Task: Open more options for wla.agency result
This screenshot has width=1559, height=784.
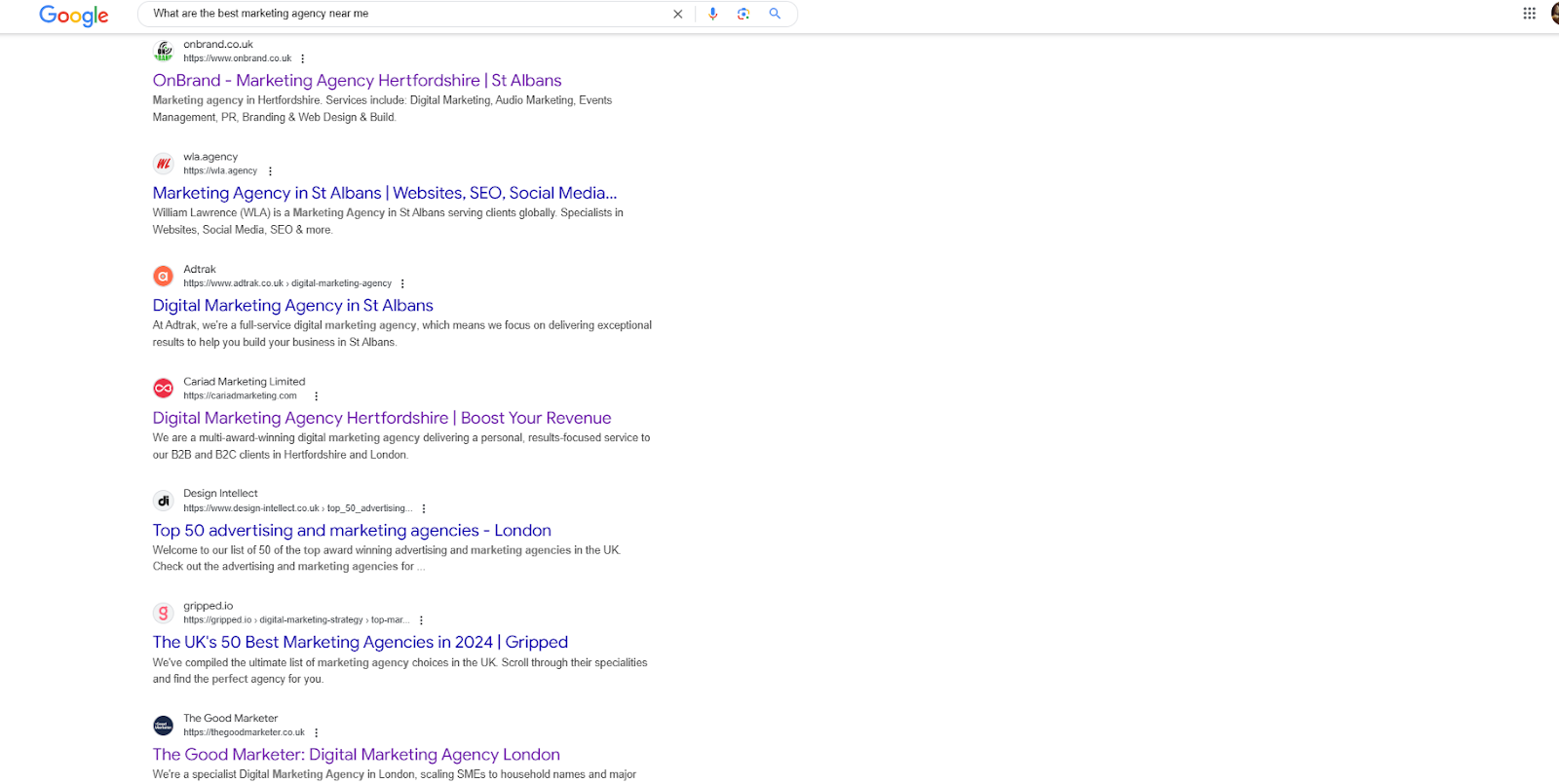Action: pyautogui.click(x=270, y=171)
